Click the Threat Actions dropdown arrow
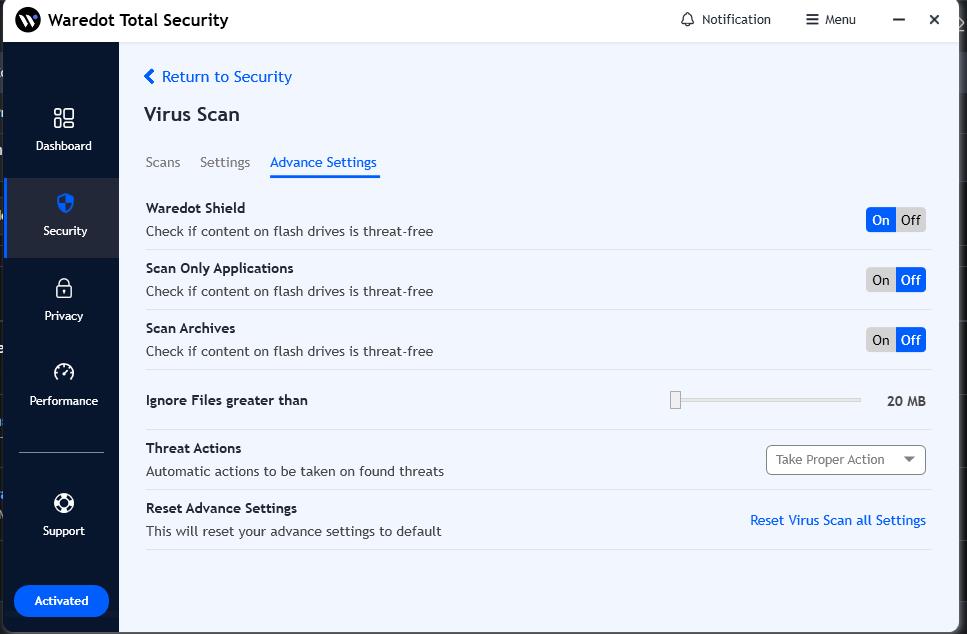The width and height of the screenshot is (967, 634). click(909, 460)
